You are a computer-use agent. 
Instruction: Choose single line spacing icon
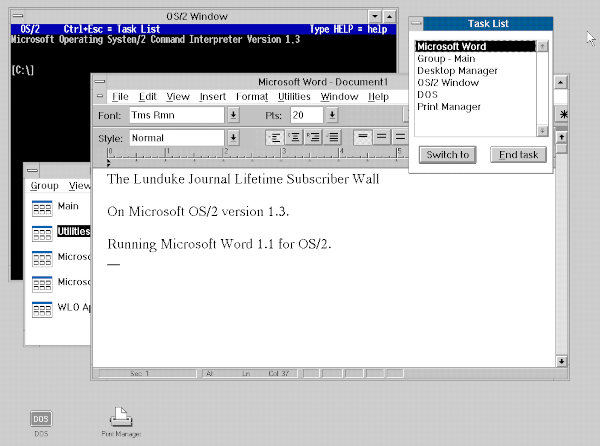click(x=362, y=137)
